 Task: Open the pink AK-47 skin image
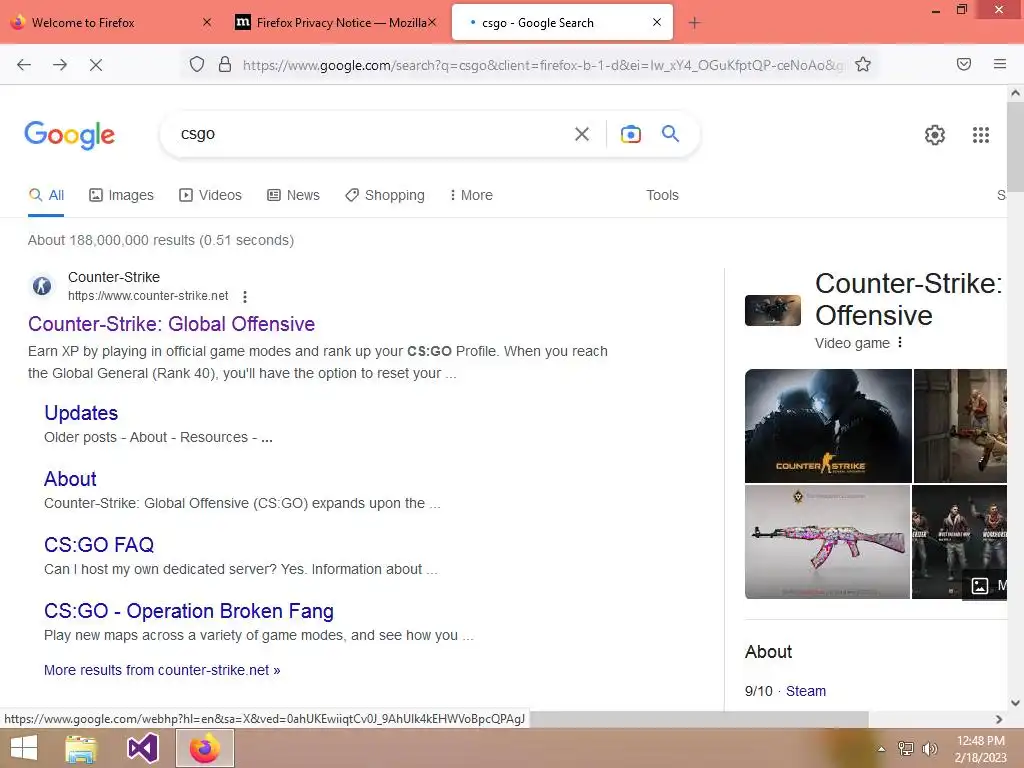827,542
